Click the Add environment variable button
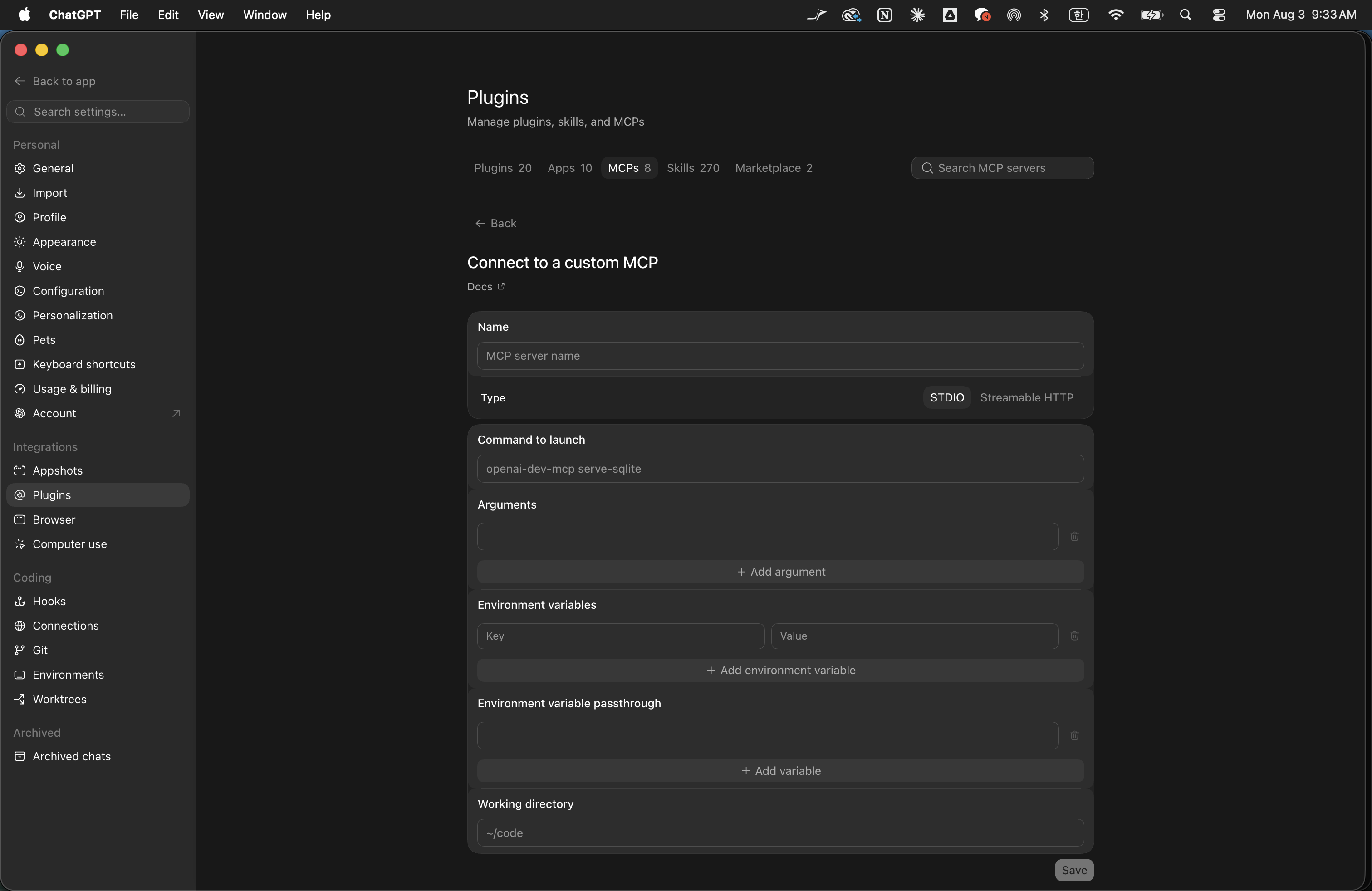 click(780, 670)
